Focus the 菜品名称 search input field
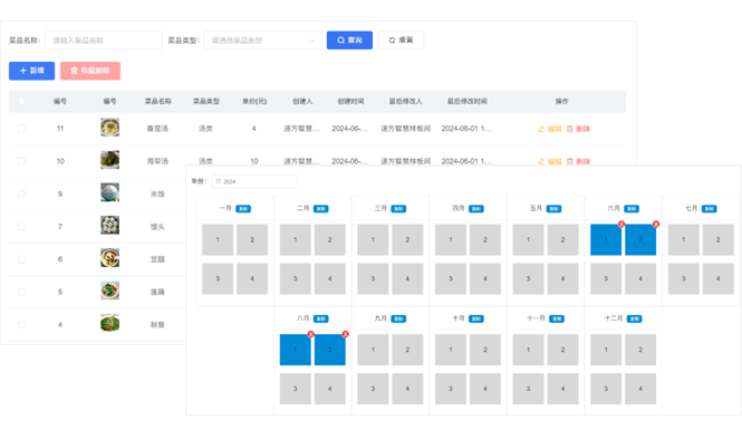This screenshot has width=742, height=436. [x=103, y=40]
